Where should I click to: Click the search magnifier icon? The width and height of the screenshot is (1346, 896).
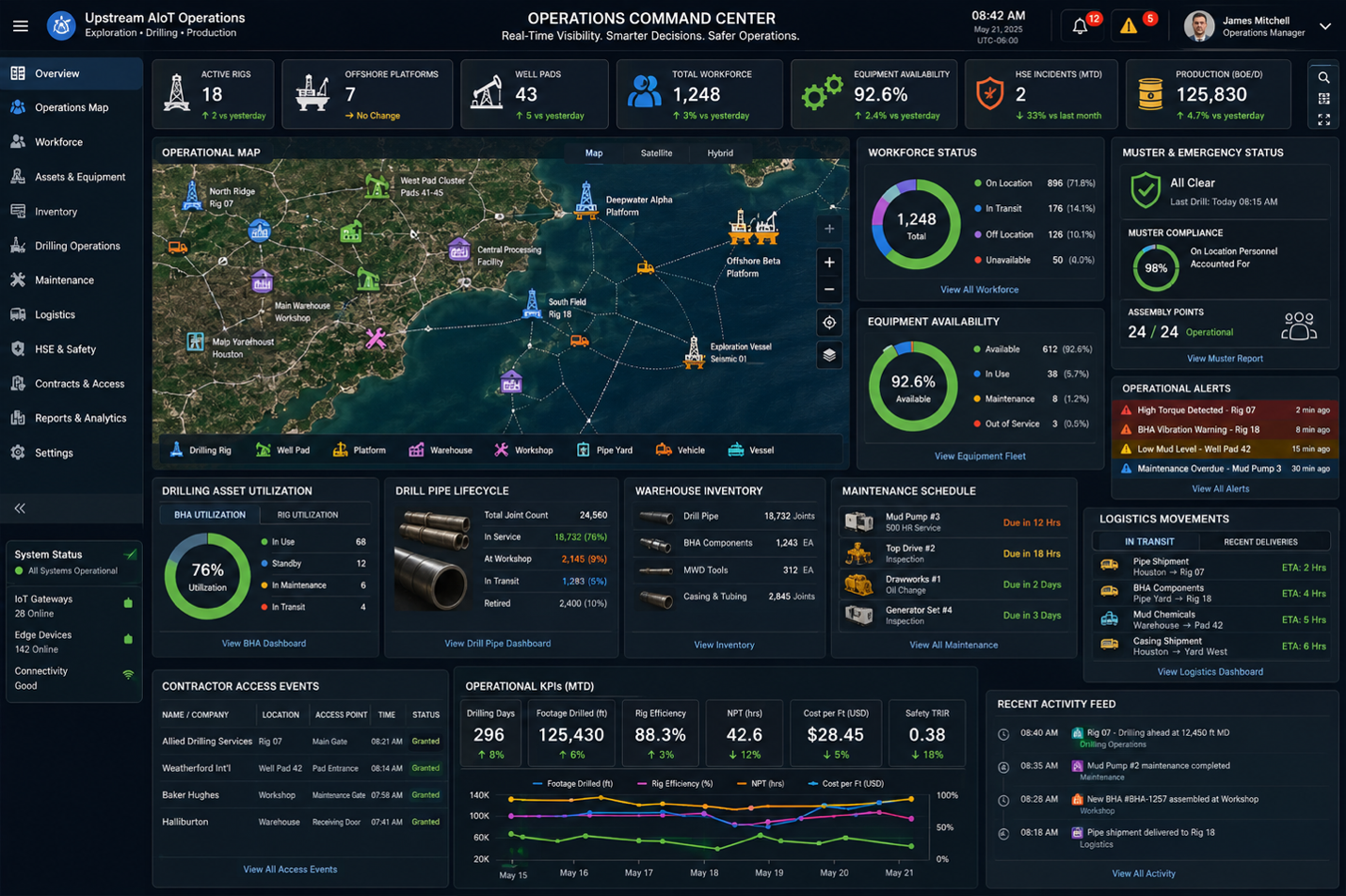coord(1323,77)
